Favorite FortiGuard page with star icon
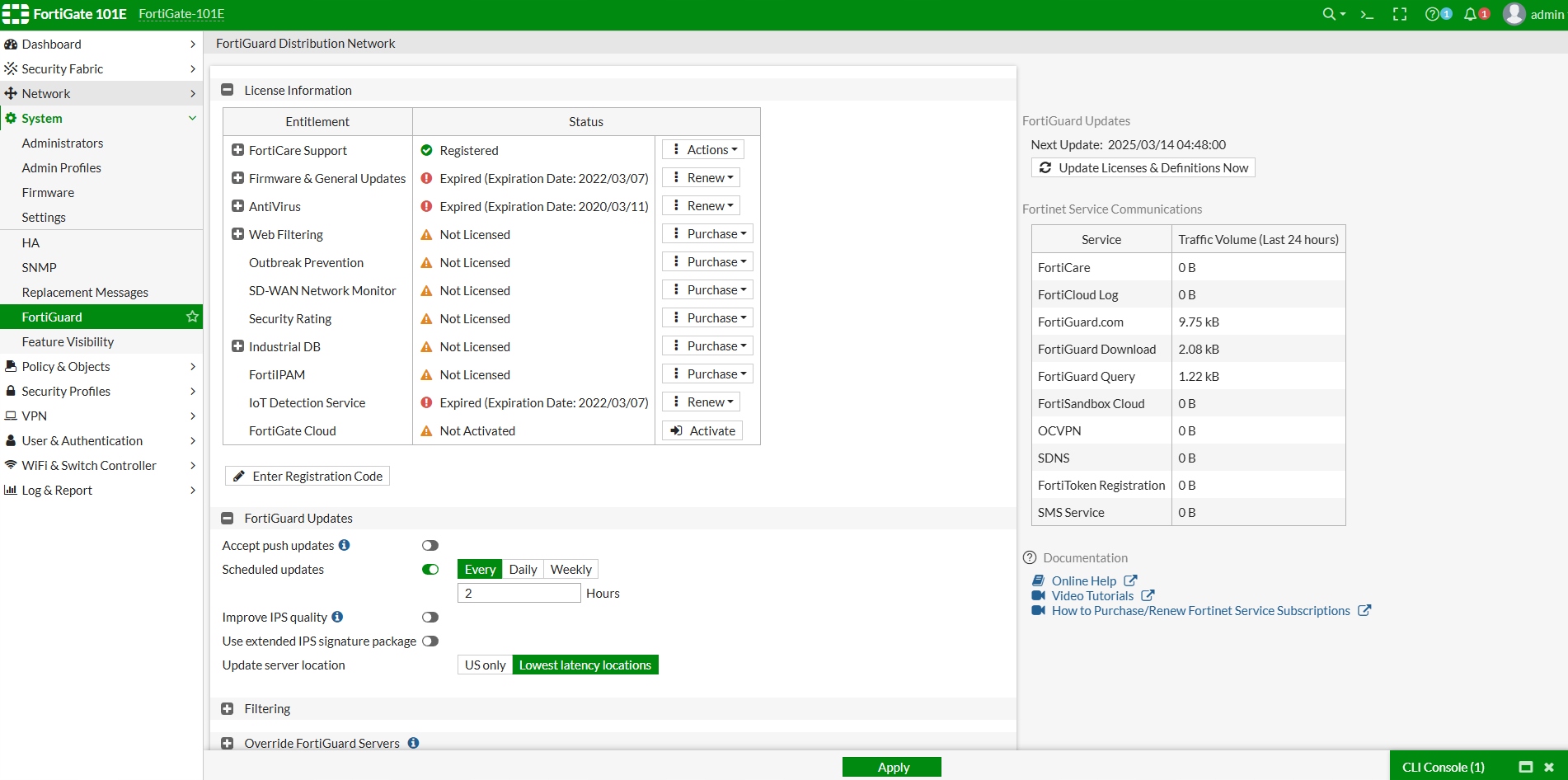1568x780 pixels. pos(192,317)
